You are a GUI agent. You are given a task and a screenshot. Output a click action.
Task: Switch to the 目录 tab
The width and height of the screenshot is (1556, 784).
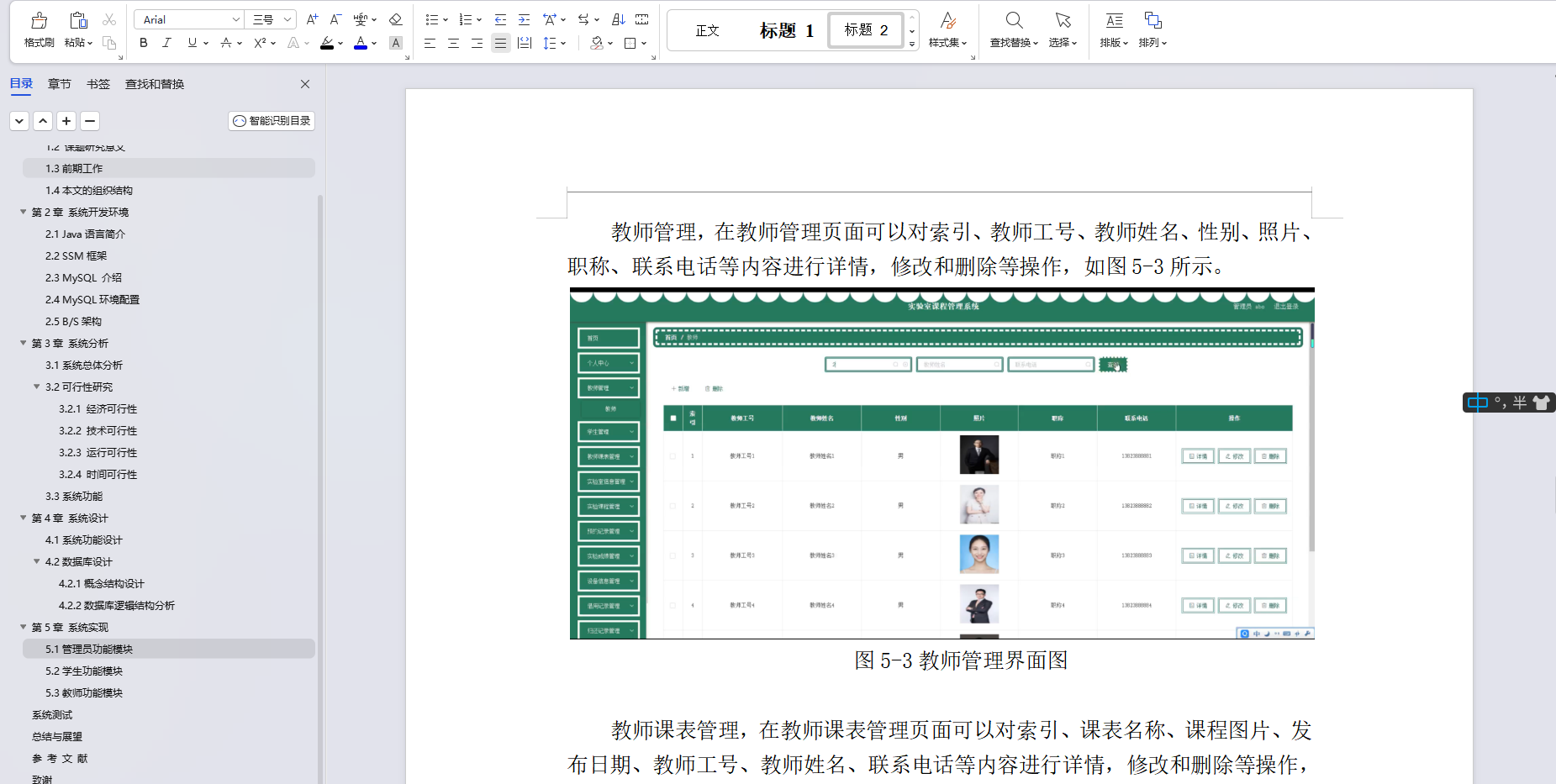(21, 83)
